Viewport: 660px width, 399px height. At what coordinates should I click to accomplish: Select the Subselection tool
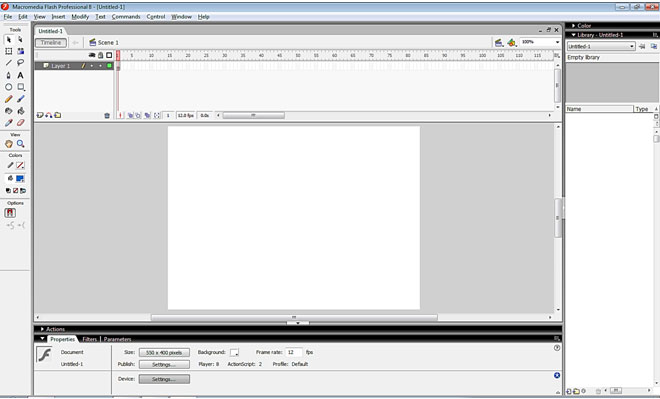tap(20, 40)
